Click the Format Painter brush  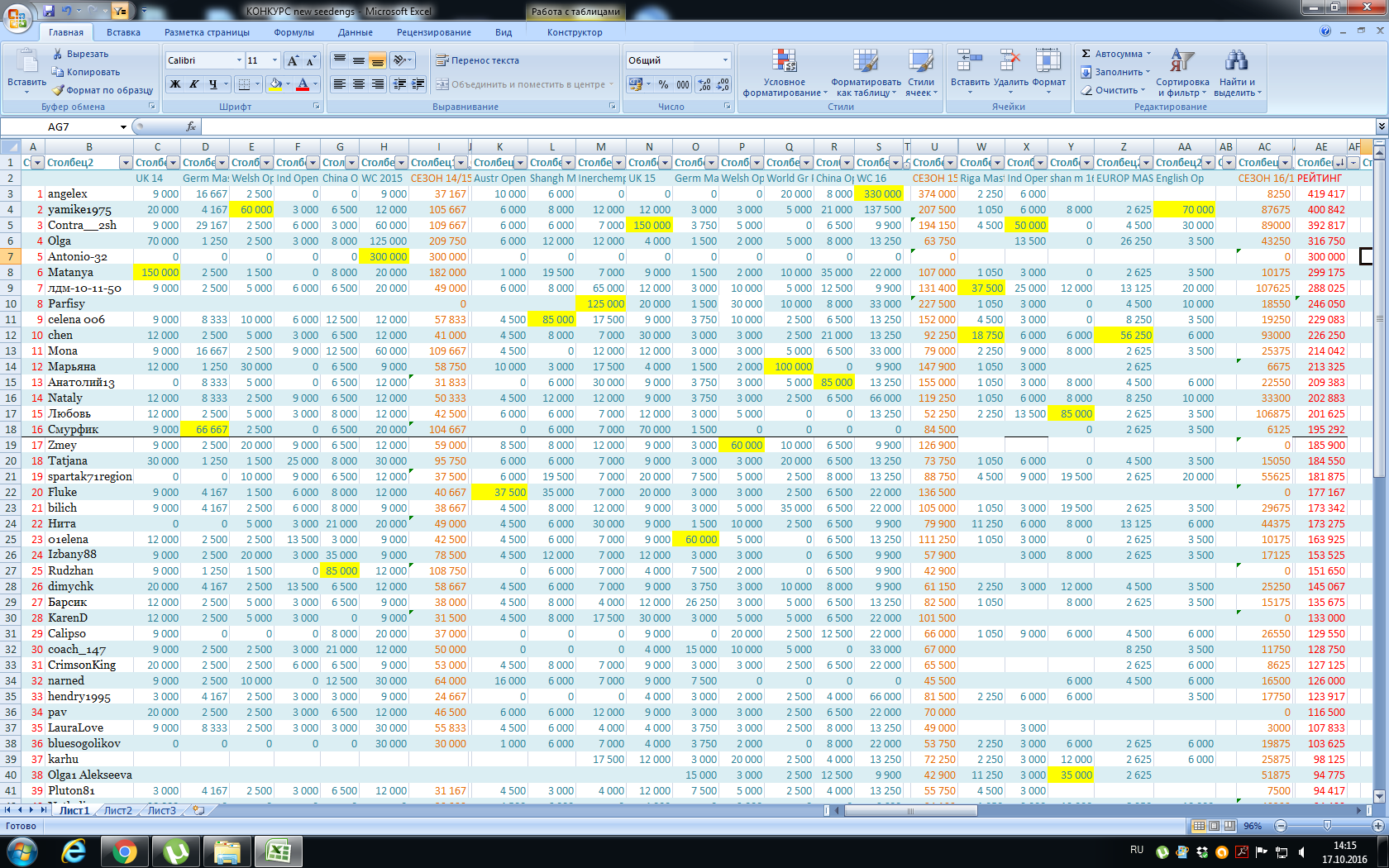(59, 90)
